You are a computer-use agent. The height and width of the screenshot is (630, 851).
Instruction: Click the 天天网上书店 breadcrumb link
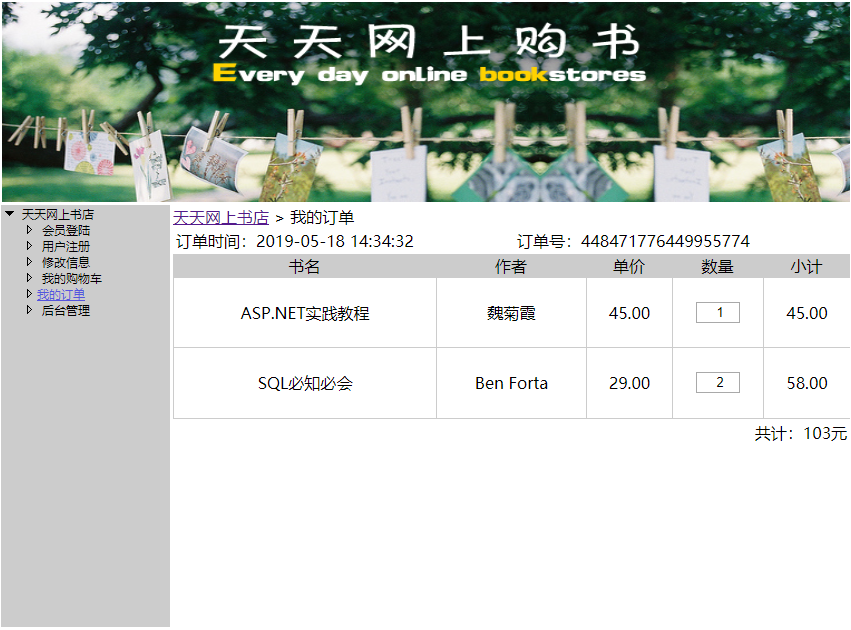[221, 217]
